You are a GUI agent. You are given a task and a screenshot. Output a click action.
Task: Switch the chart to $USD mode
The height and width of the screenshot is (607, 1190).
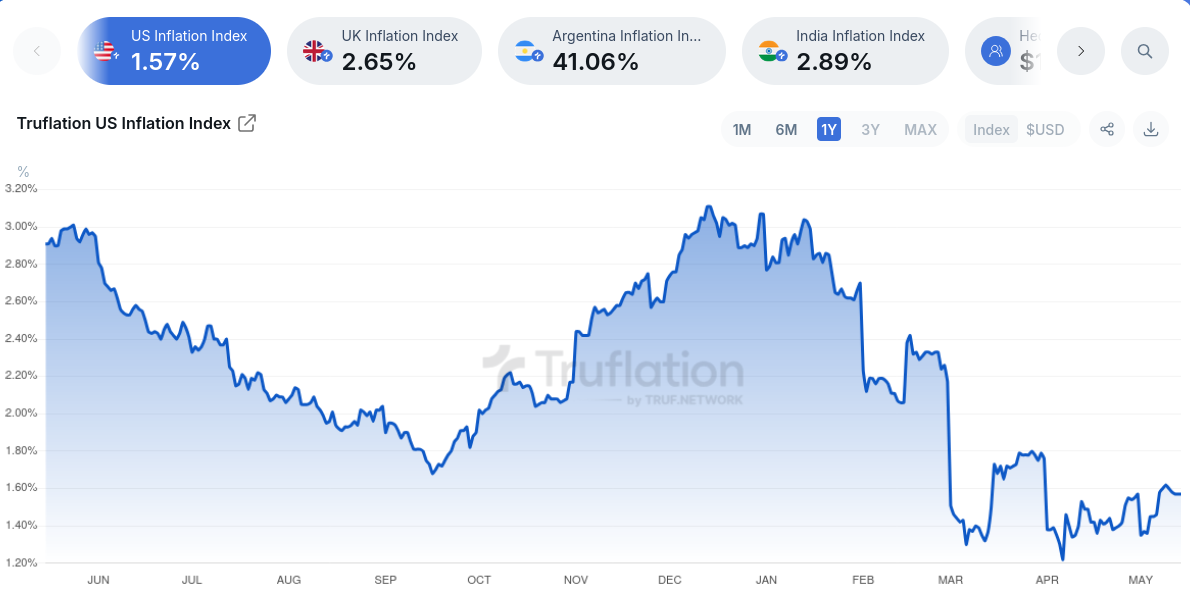pyautogui.click(x=1045, y=130)
